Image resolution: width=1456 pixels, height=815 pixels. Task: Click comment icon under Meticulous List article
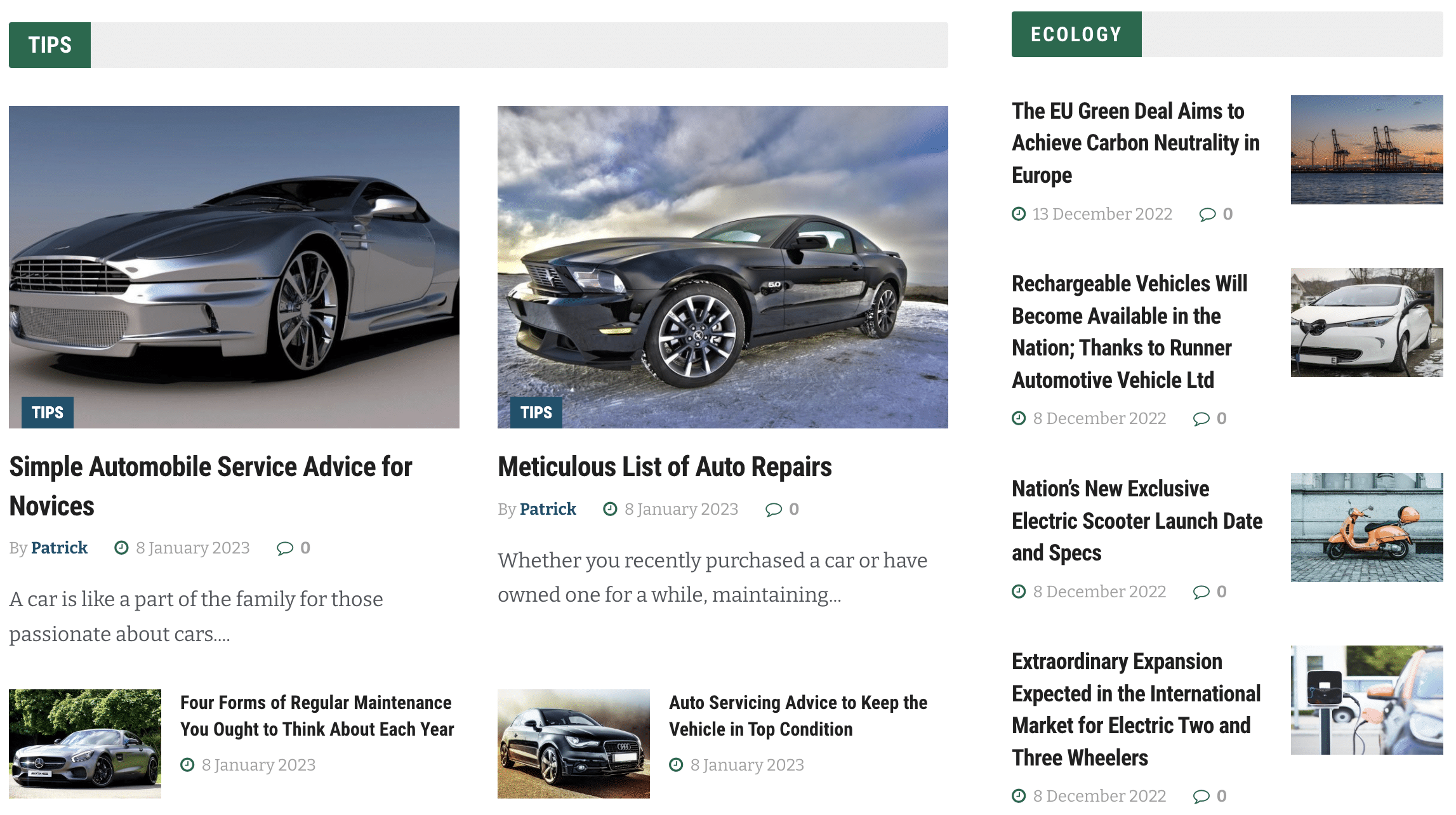tap(773, 510)
